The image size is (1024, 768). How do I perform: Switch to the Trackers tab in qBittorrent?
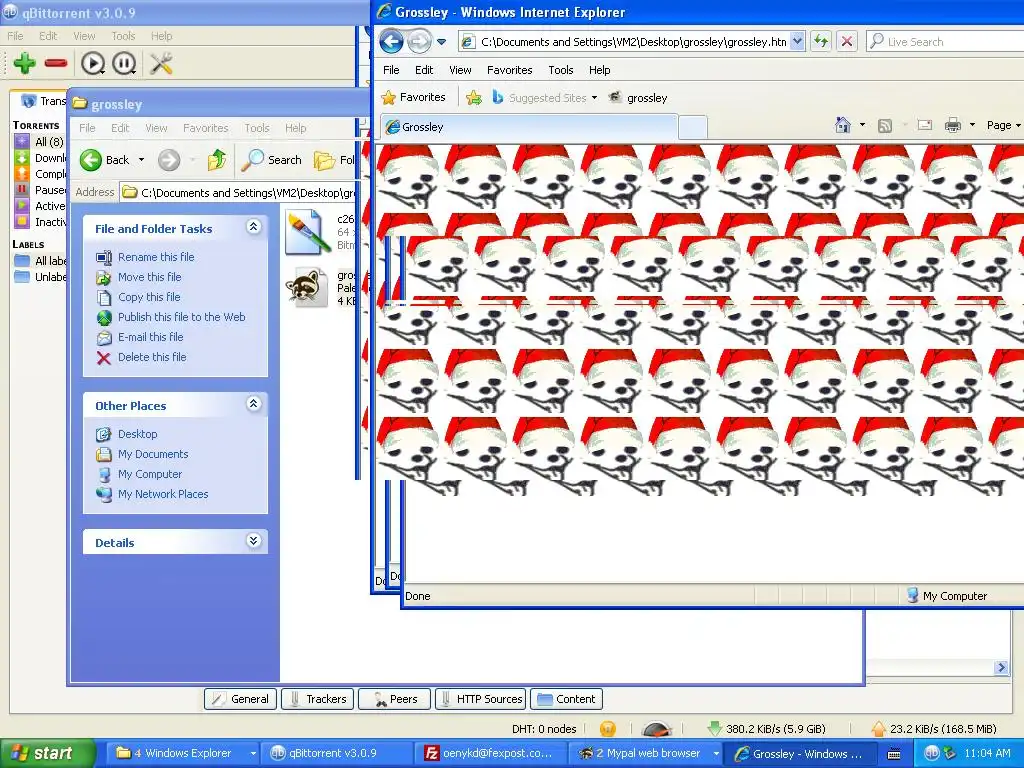point(318,699)
